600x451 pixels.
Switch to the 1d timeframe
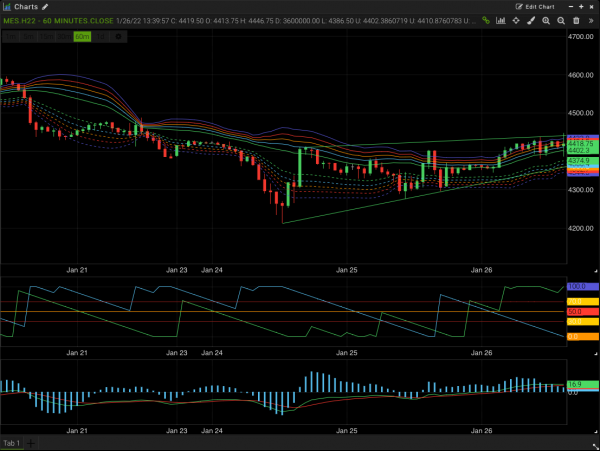100,37
